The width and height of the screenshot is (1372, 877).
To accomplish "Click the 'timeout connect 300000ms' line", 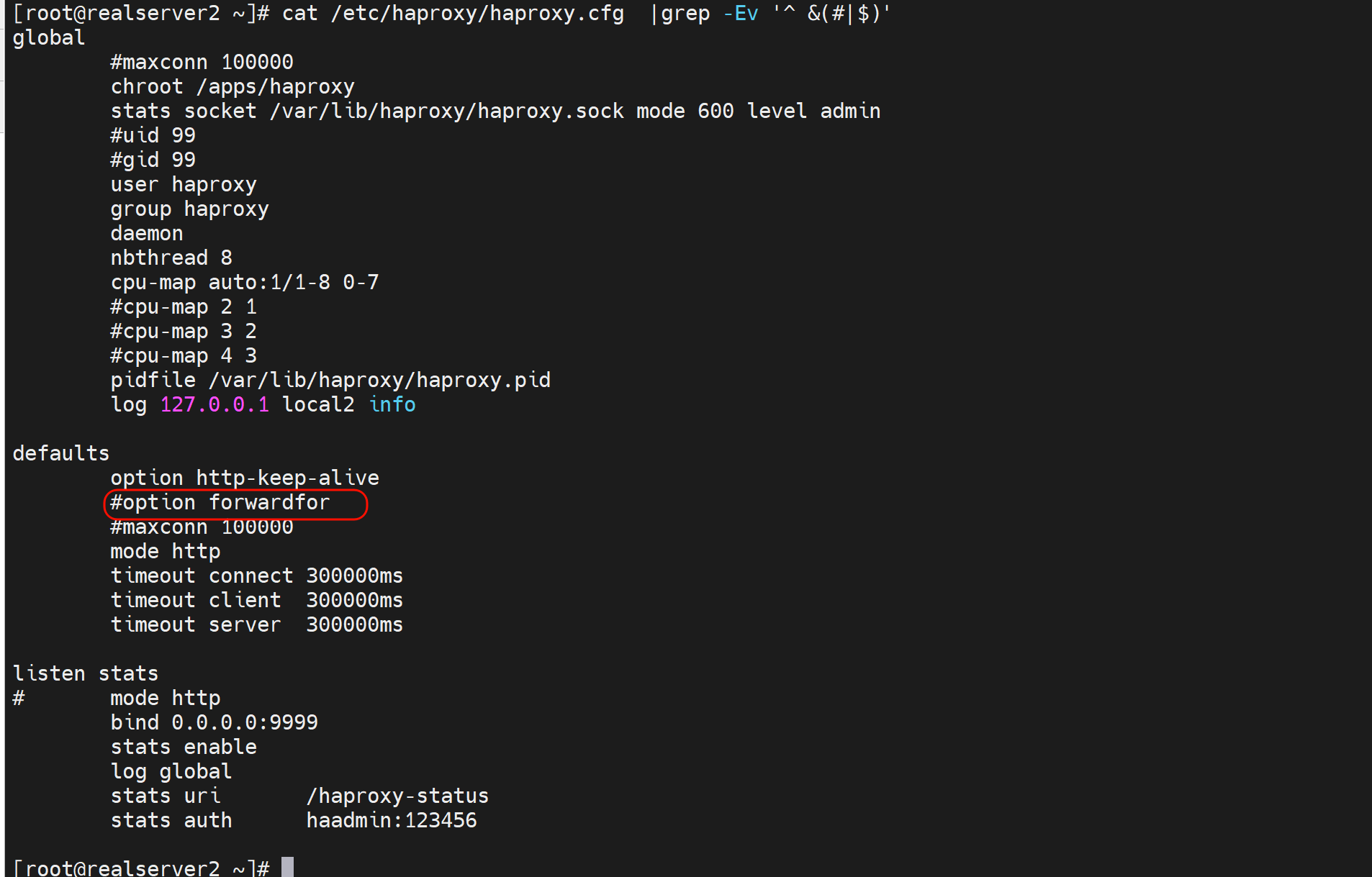I will 256,576.
